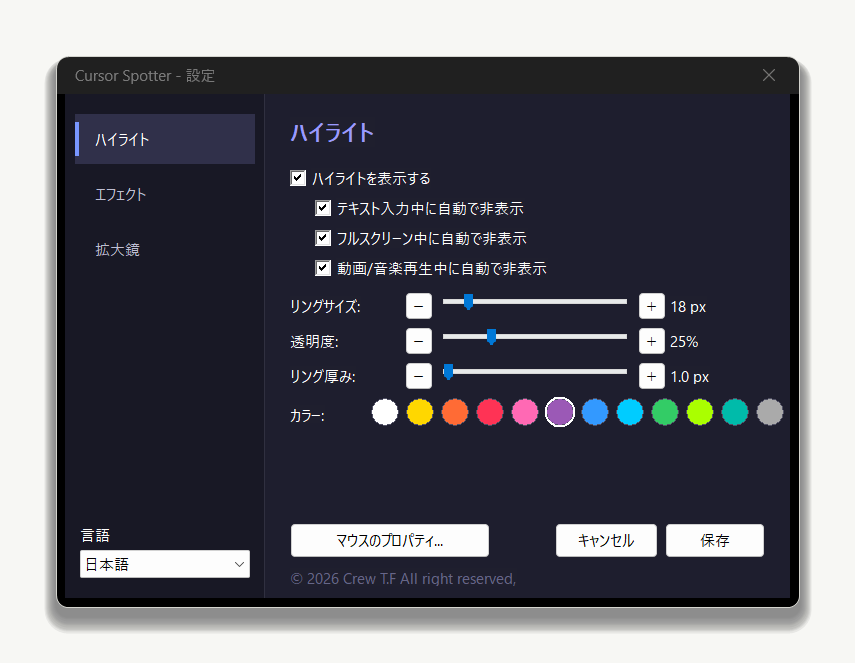
Task: Click the 保存 button
Action: pos(715,540)
